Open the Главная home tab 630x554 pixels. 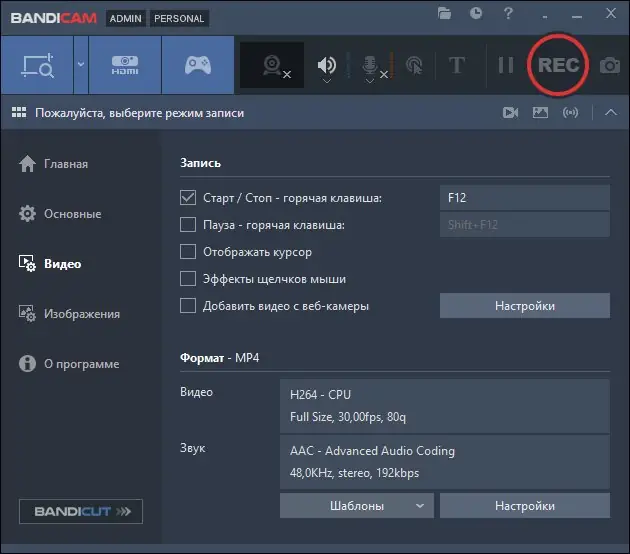53,164
